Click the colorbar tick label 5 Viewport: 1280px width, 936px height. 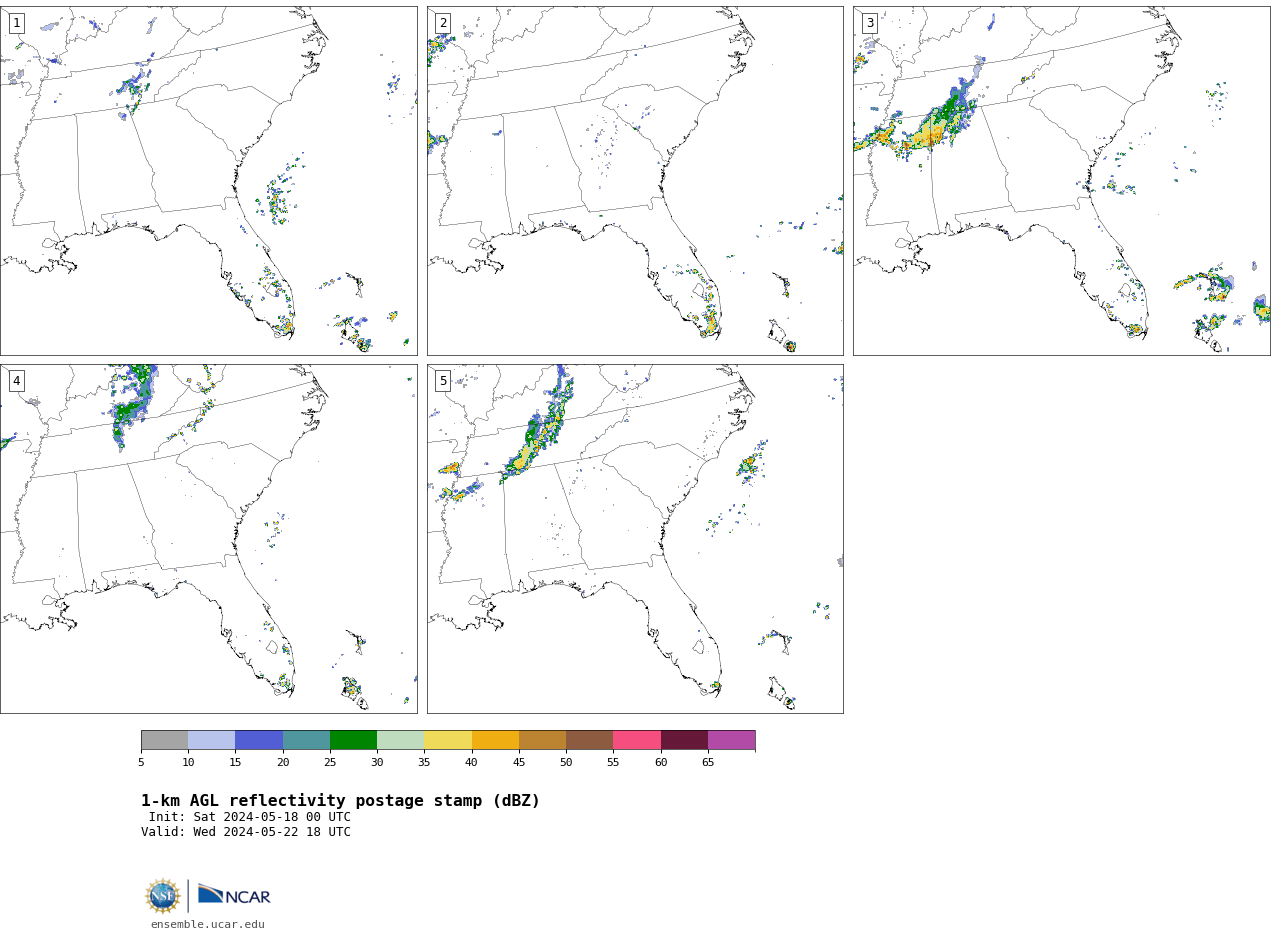click(x=141, y=763)
